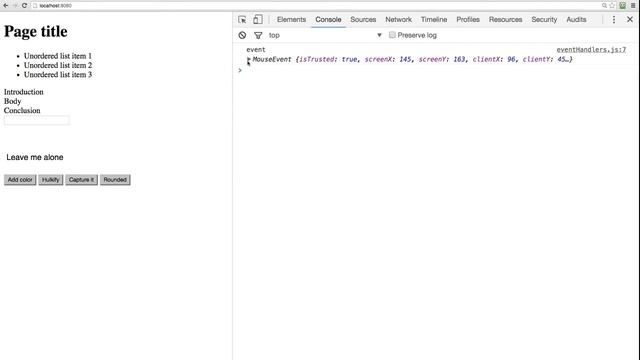The height and width of the screenshot is (360, 640).
Task: Open the DevTools three-dot menu
Action: (x=613, y=20)
